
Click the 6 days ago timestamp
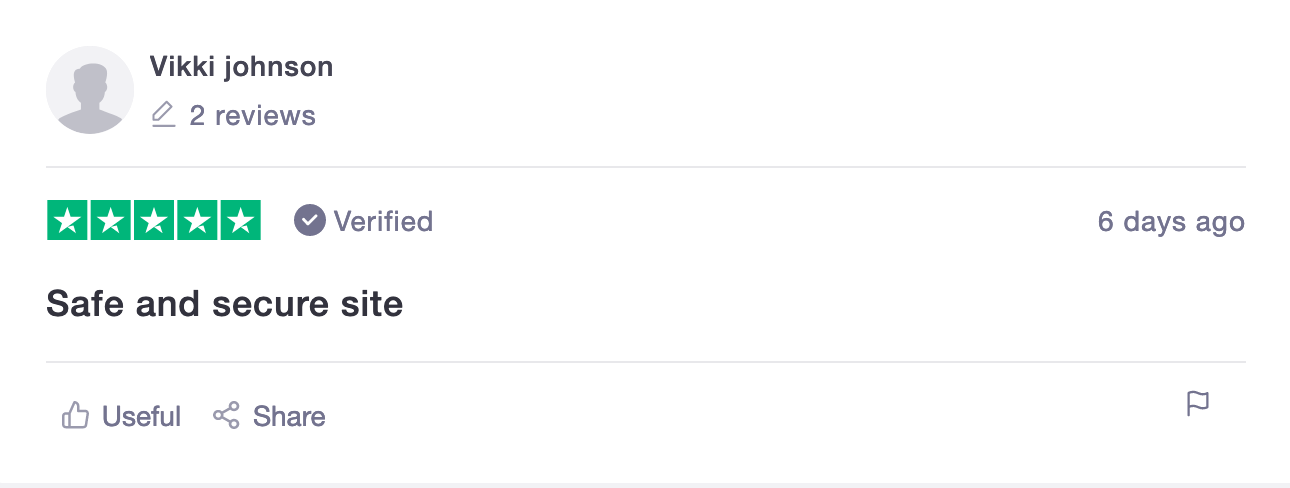(1171, 221)
